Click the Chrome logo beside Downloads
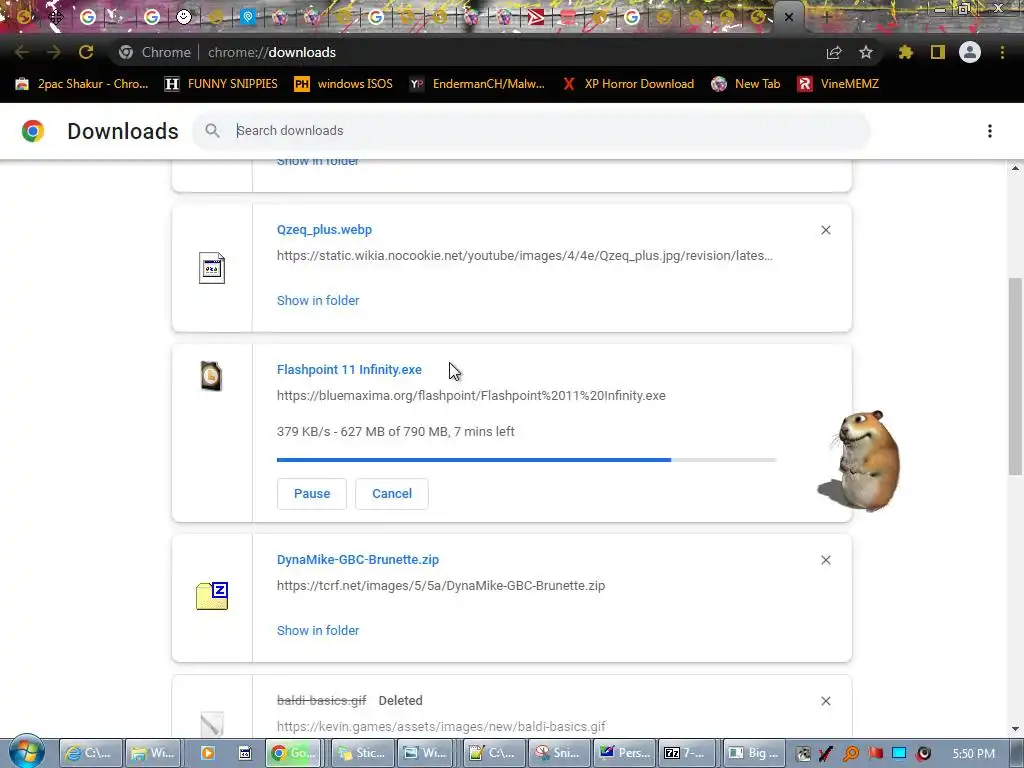1024x768 pixels. (x=33, y=131)
